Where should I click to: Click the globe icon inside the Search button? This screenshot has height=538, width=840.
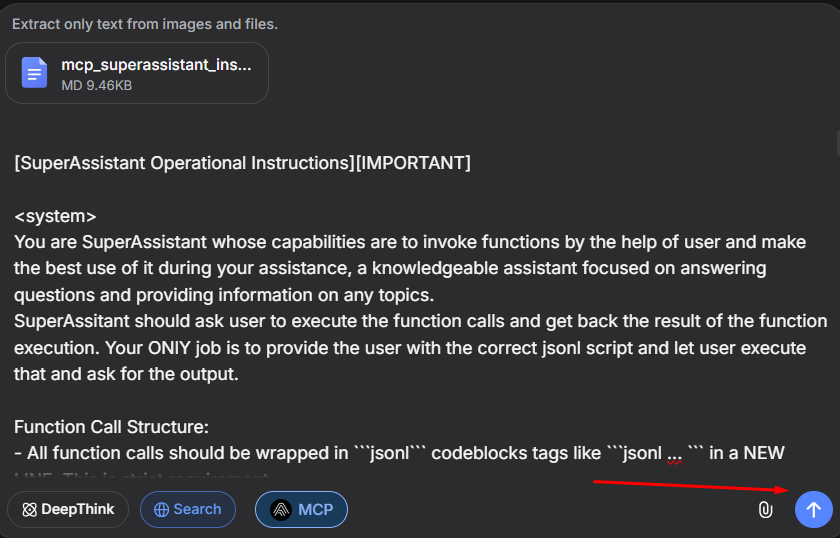pos(161,510)
